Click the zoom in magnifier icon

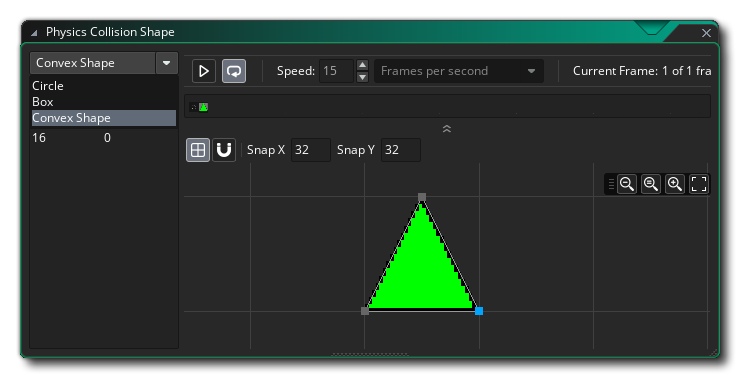675,184
